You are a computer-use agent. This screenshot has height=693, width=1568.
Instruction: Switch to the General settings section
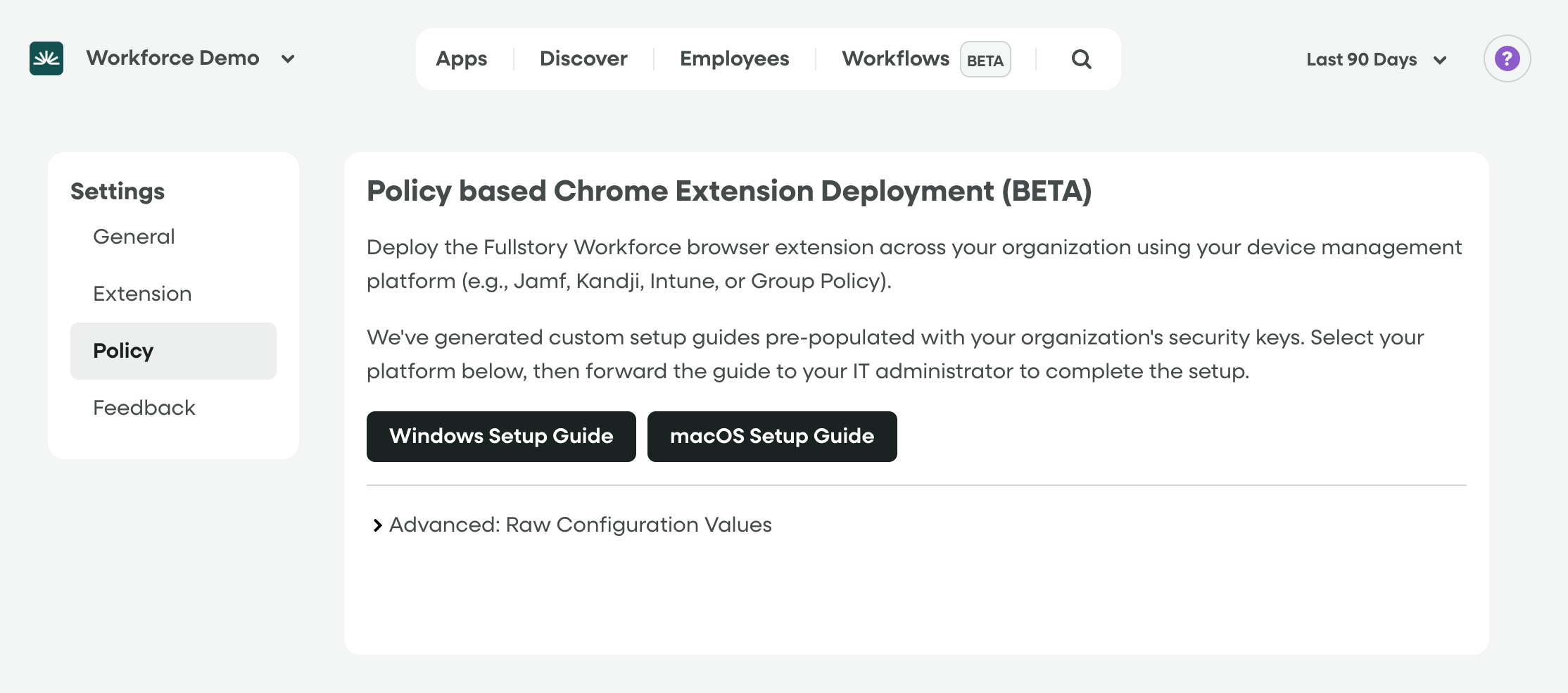[x=133, y=237]
